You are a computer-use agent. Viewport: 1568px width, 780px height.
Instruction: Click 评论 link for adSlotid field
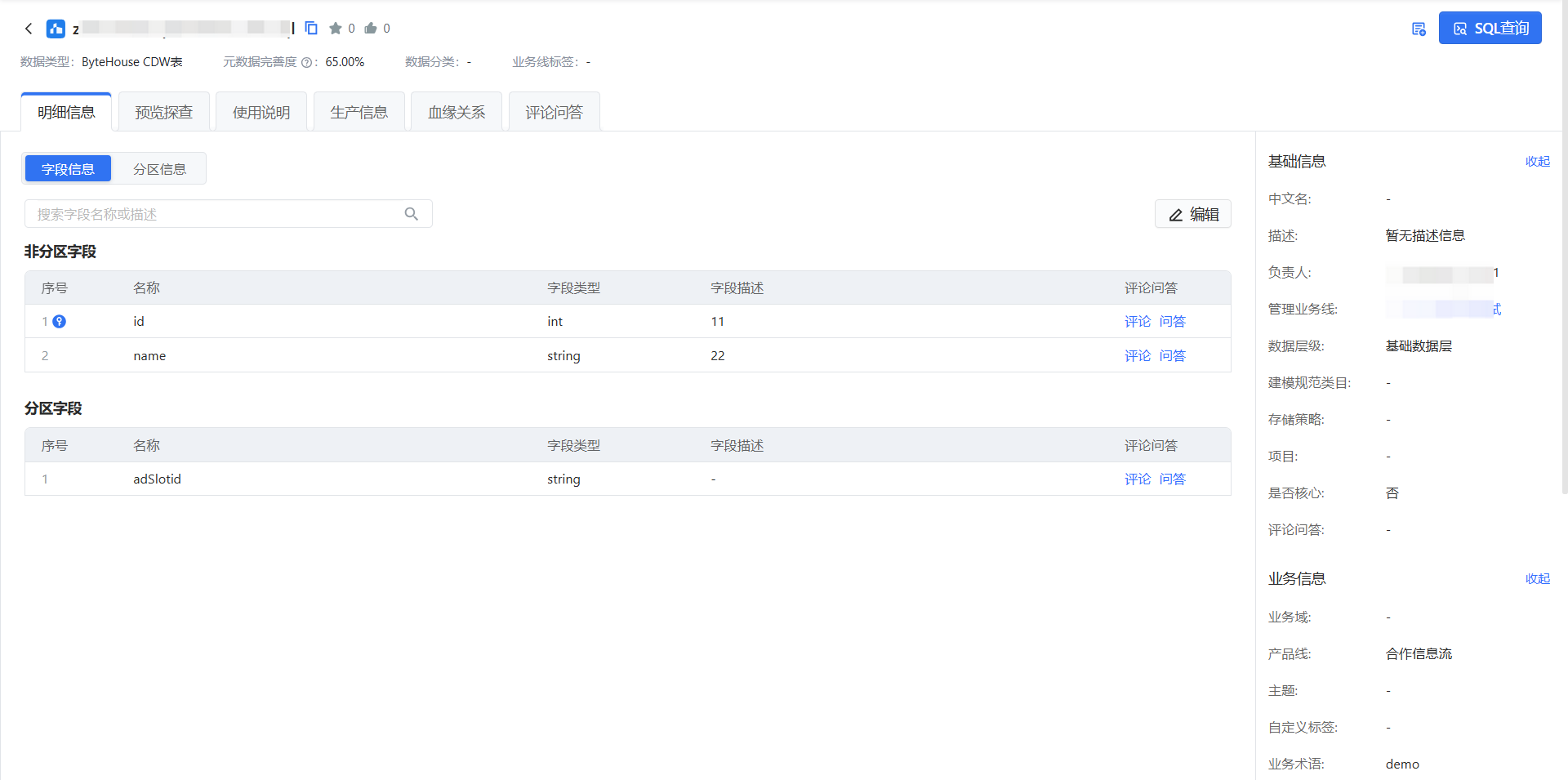(x=1138, y=479)
